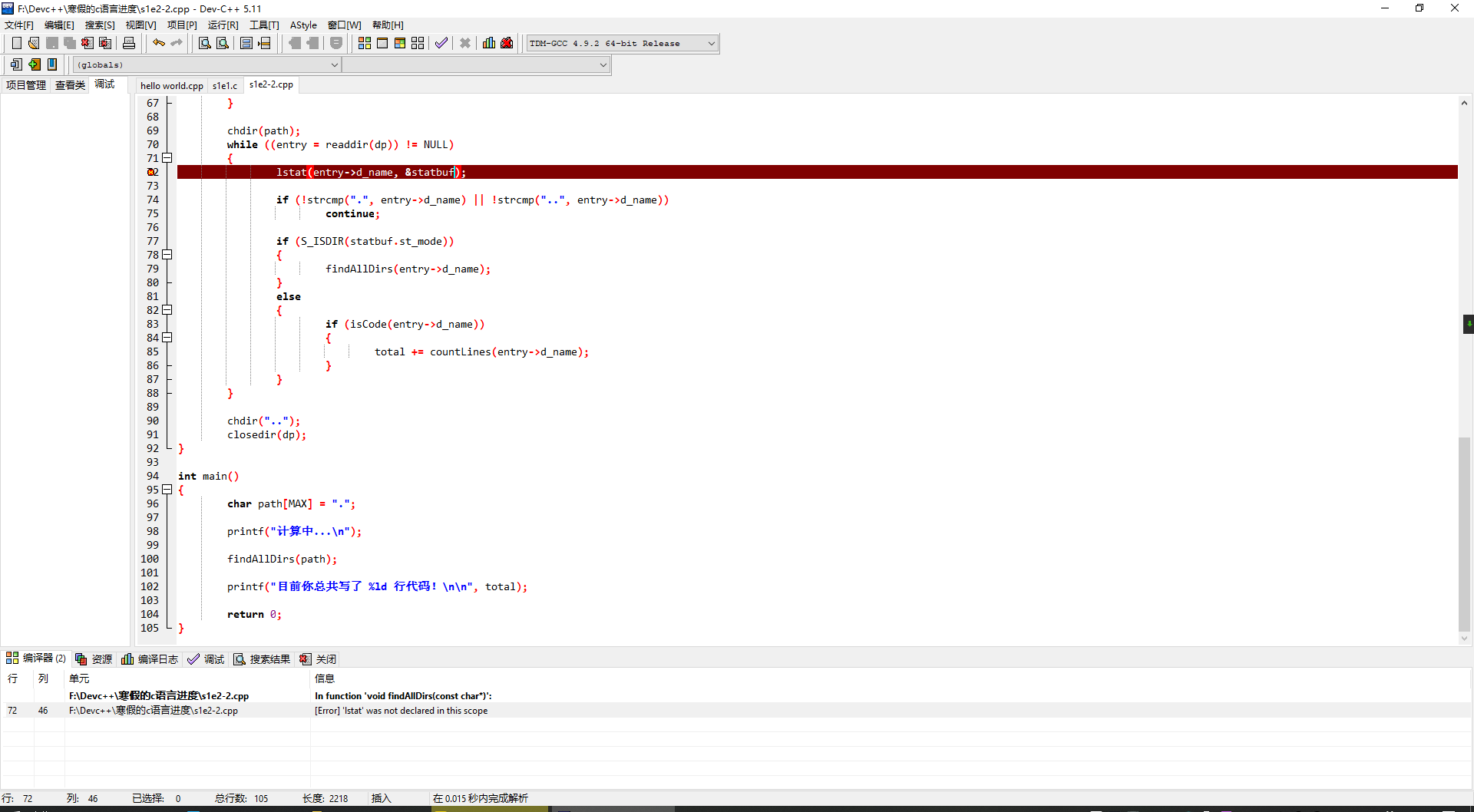Viewport: 1474px width, 812px height.
Task: Open the 编译日志 bottom tab
Action: 150,659
